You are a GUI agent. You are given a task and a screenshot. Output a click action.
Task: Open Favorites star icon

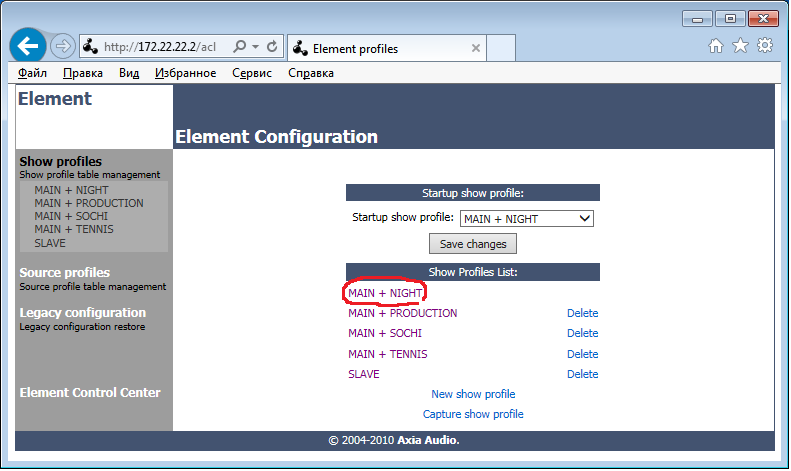[740, 45]
